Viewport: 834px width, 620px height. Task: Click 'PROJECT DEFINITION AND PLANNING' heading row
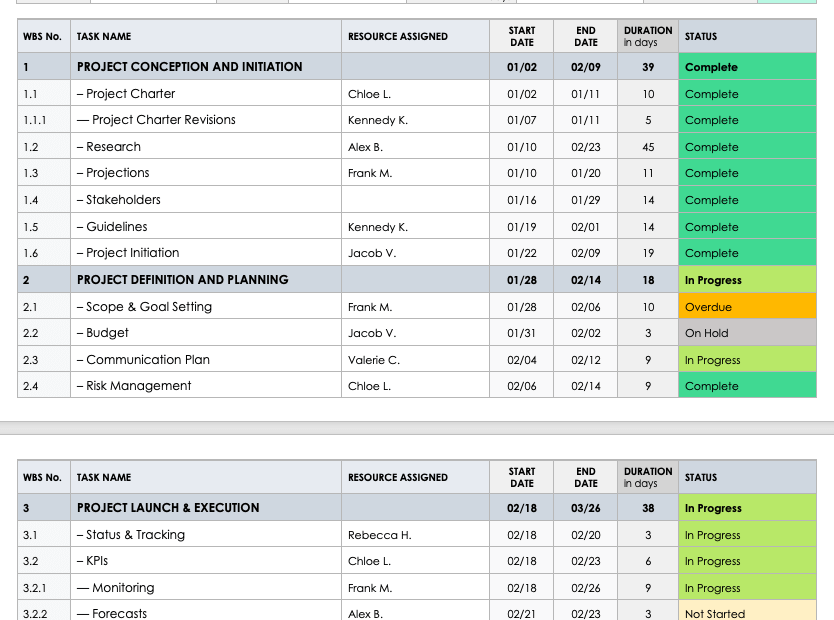(x=416, y=280)
